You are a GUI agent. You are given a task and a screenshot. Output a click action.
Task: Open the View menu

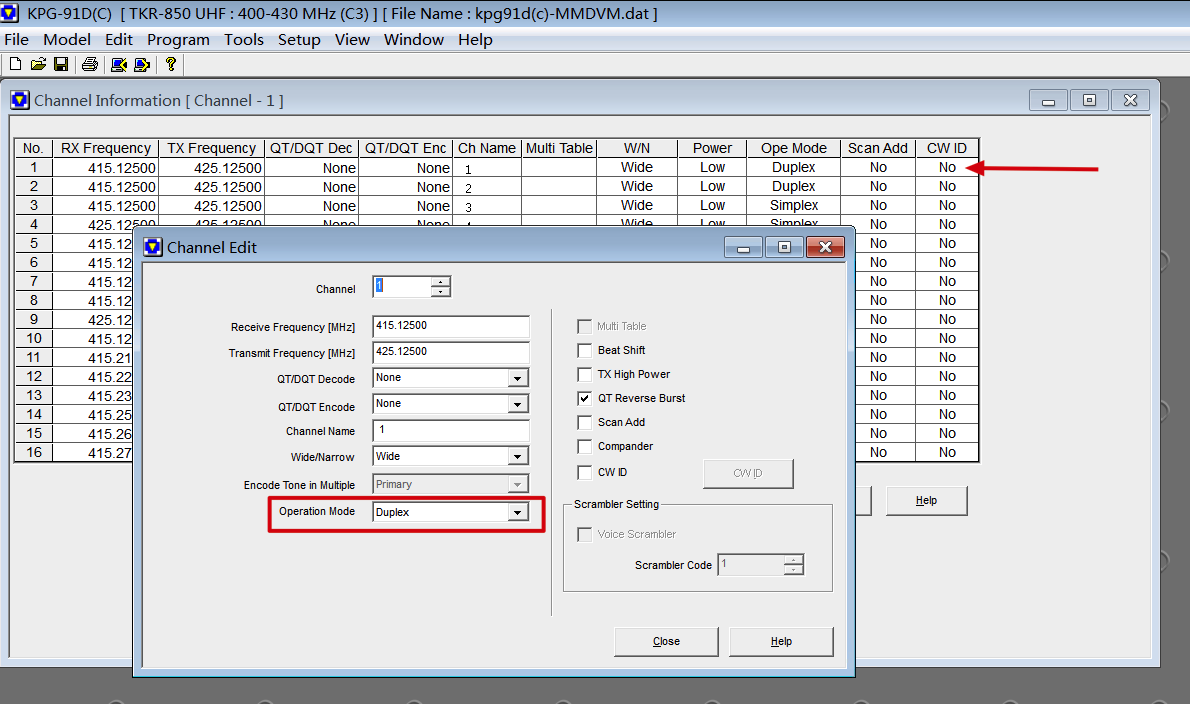click(x=352, y=39)
